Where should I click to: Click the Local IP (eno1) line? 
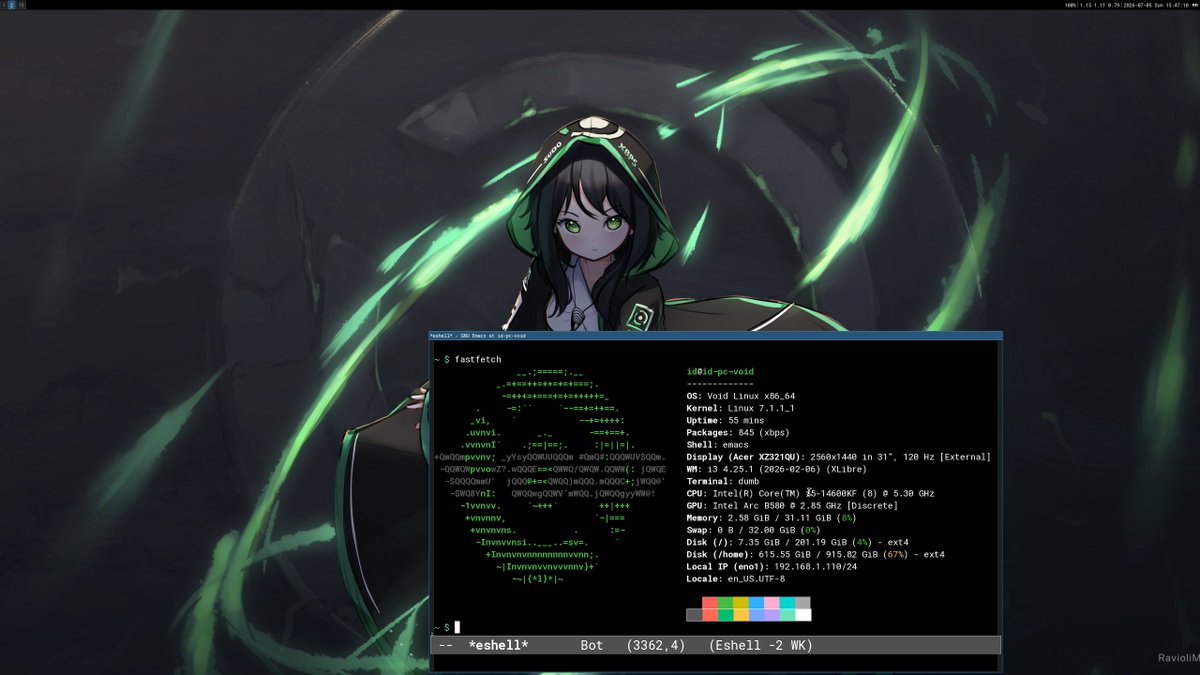771,567
